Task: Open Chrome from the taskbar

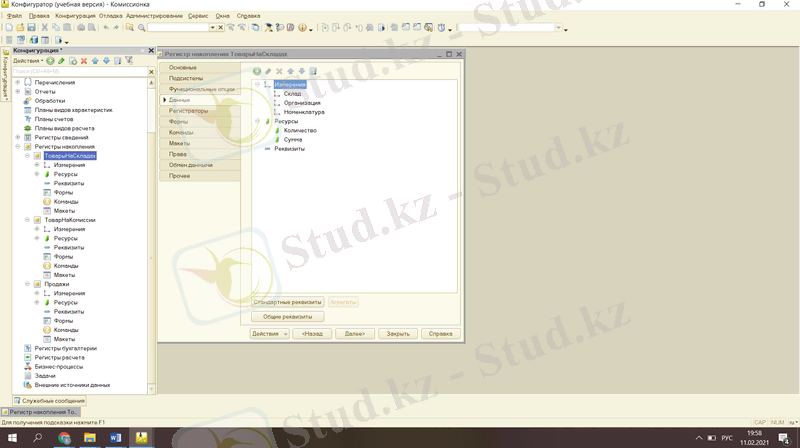Action: pos(64,438)
